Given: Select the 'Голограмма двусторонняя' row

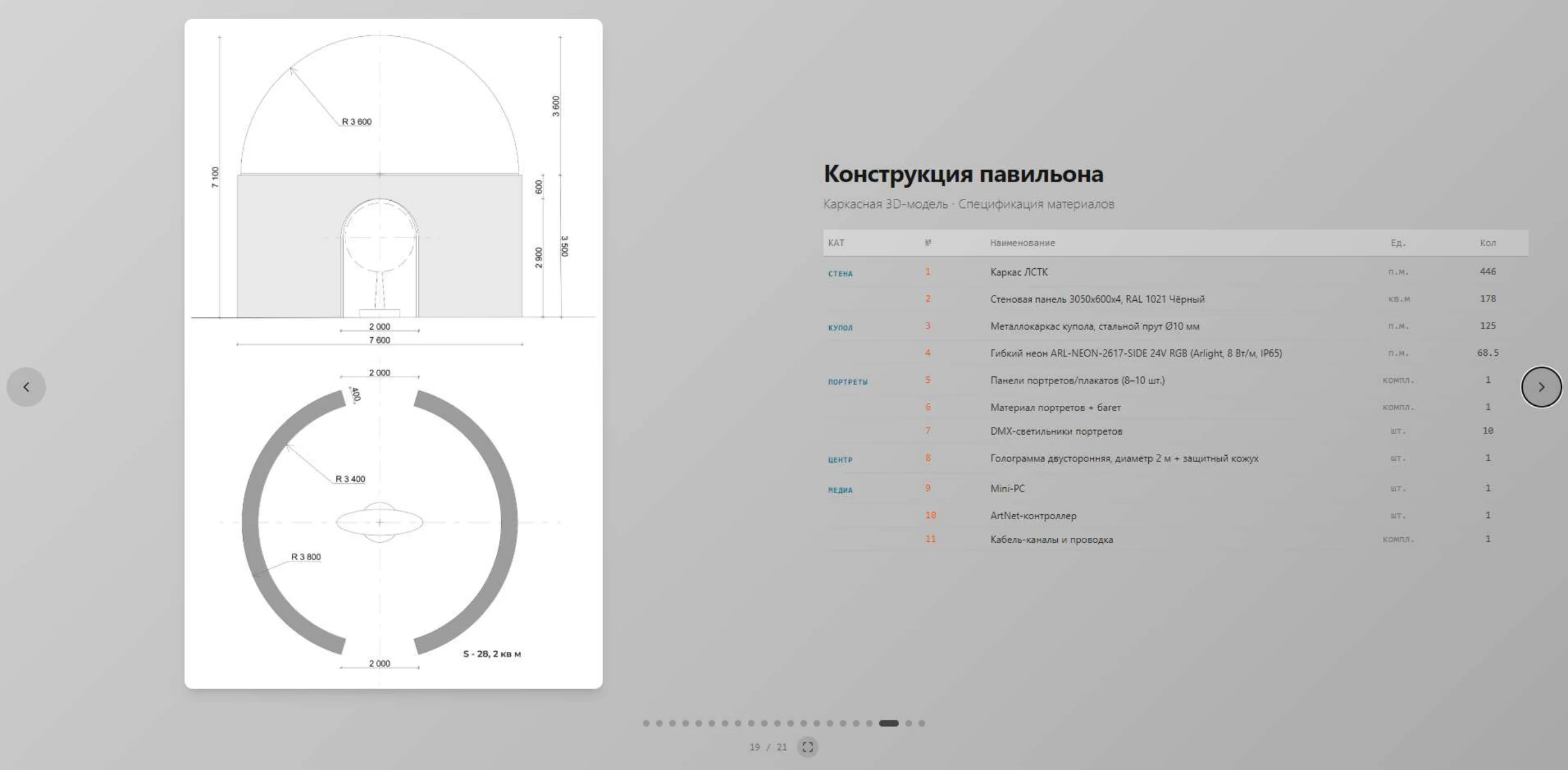Looking at the screenshot, I should point(1175,458).
